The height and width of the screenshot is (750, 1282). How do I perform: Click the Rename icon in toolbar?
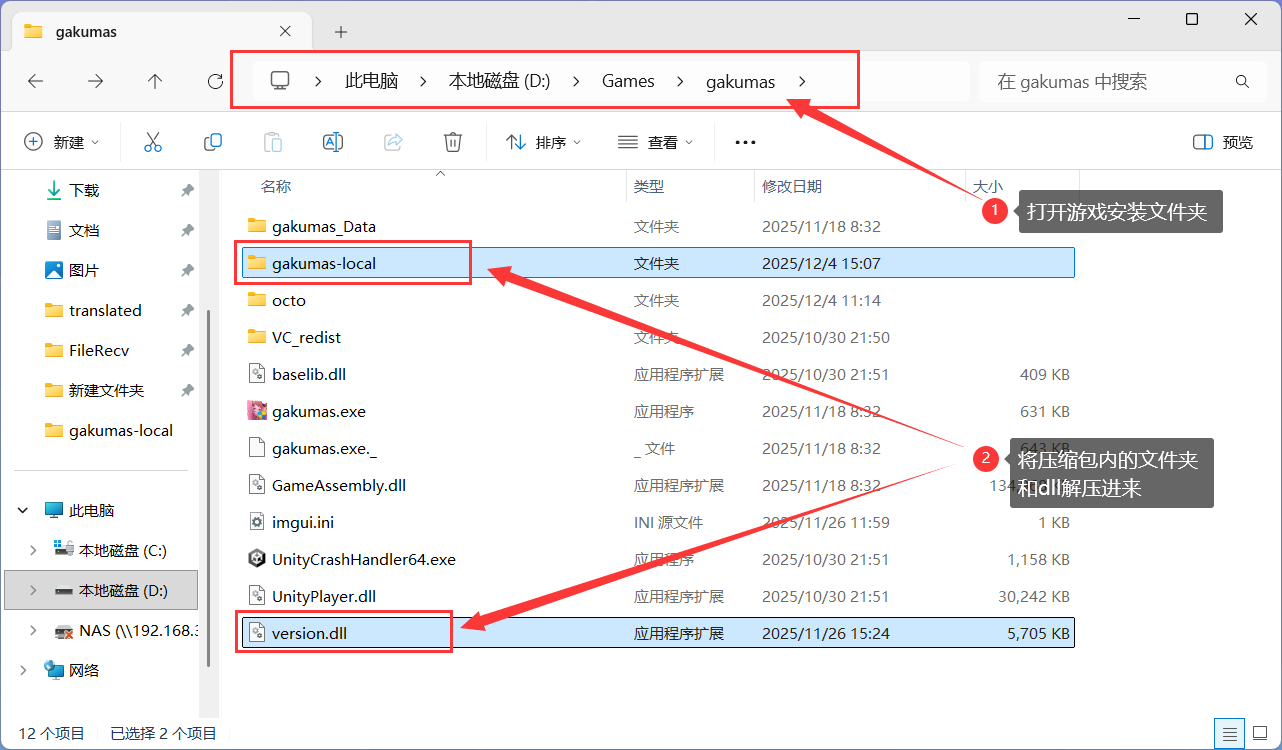pyautogui.click(x=333, y=142)
